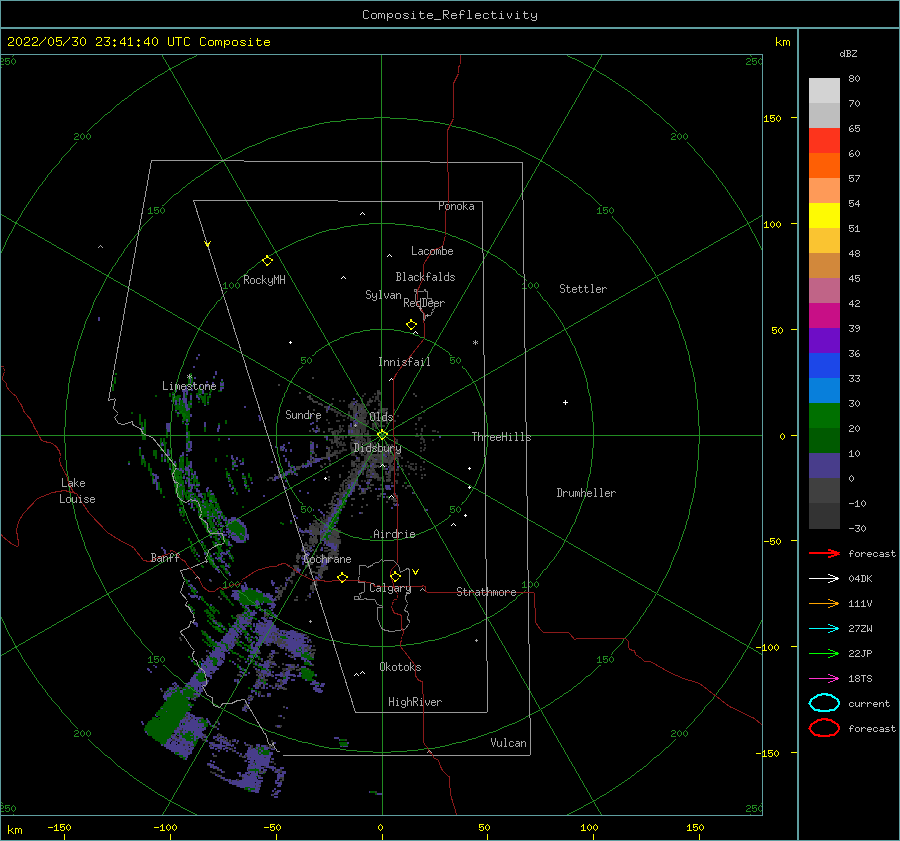Pick the bright yellow dBZ color swatch
The height and width of the screenshot is (841, 900).
[824, 216]
